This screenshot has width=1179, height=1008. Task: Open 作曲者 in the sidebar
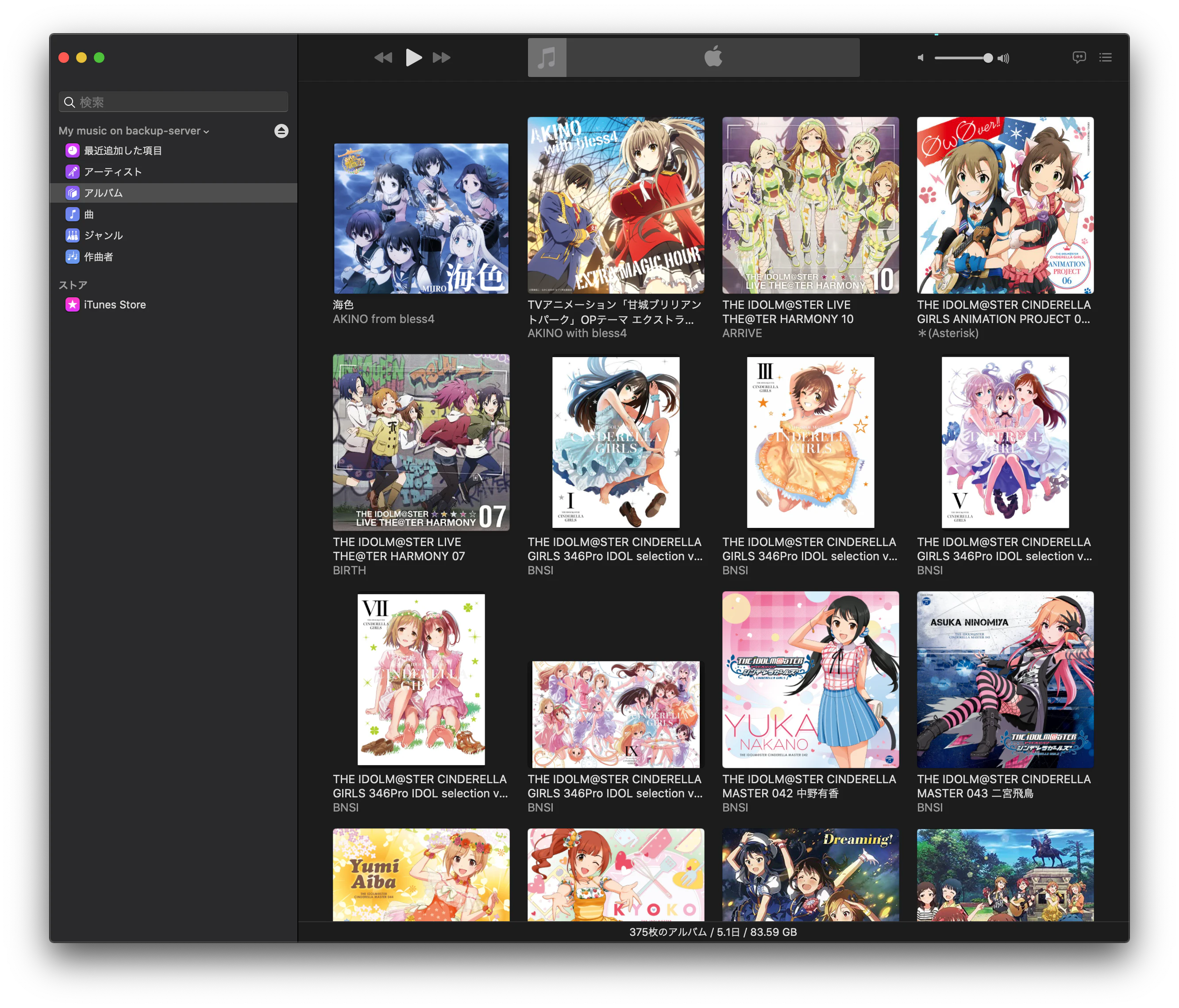tap(173, 257)
